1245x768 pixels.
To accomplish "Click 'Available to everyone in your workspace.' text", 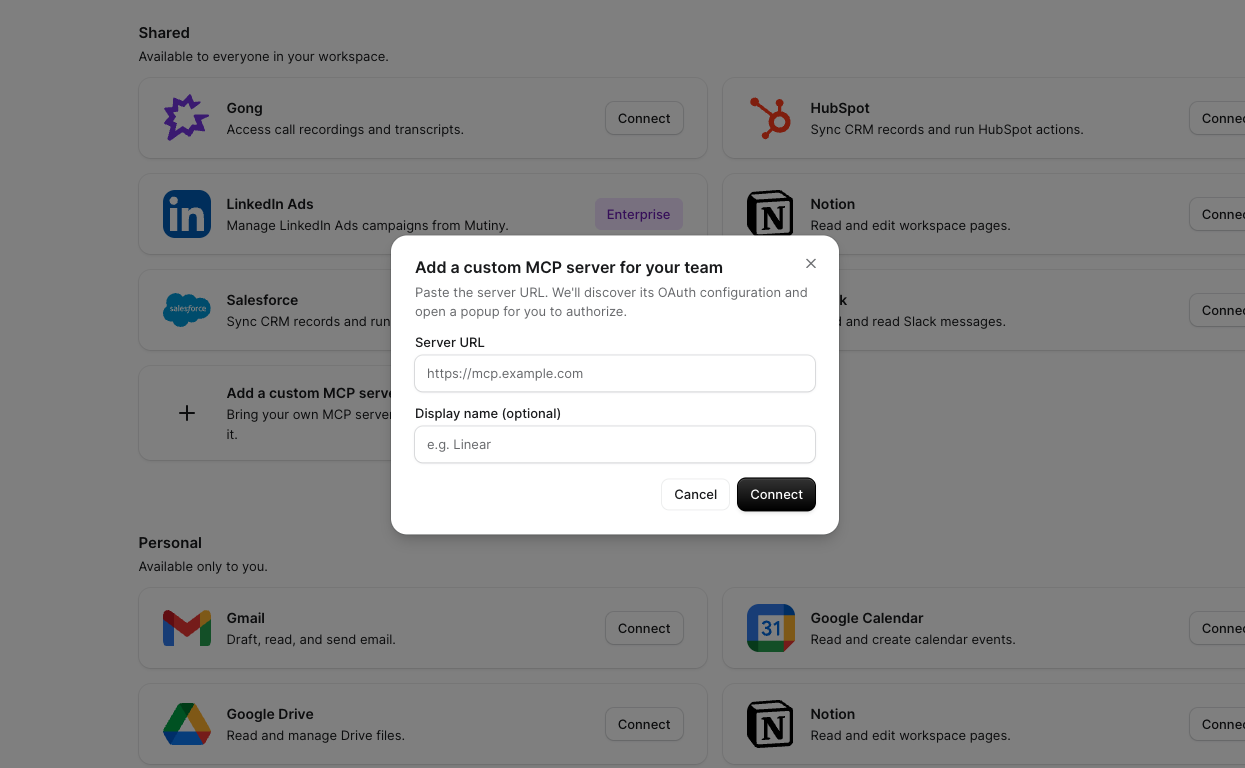I will (x=263, y=57).
